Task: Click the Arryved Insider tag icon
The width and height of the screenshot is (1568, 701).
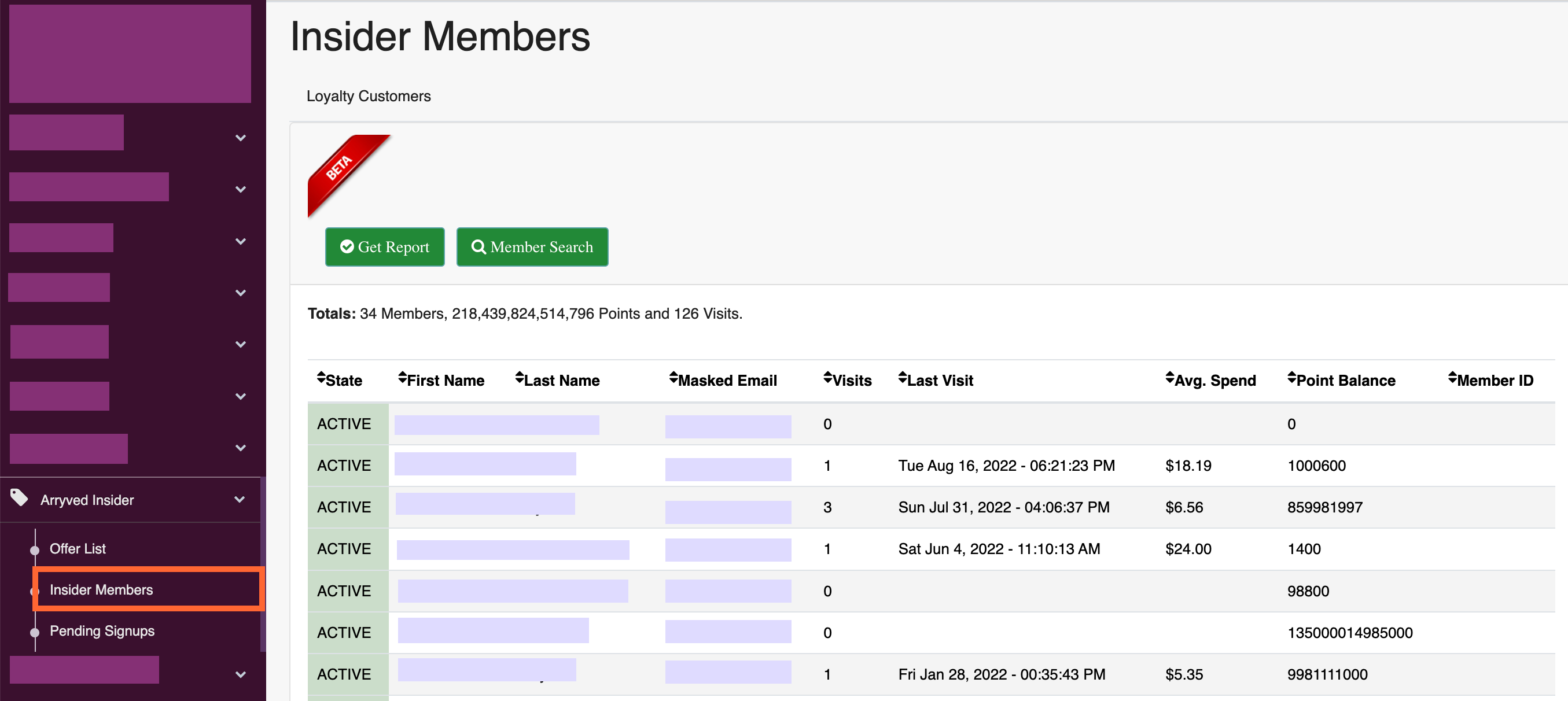Action: coord(20,498)
